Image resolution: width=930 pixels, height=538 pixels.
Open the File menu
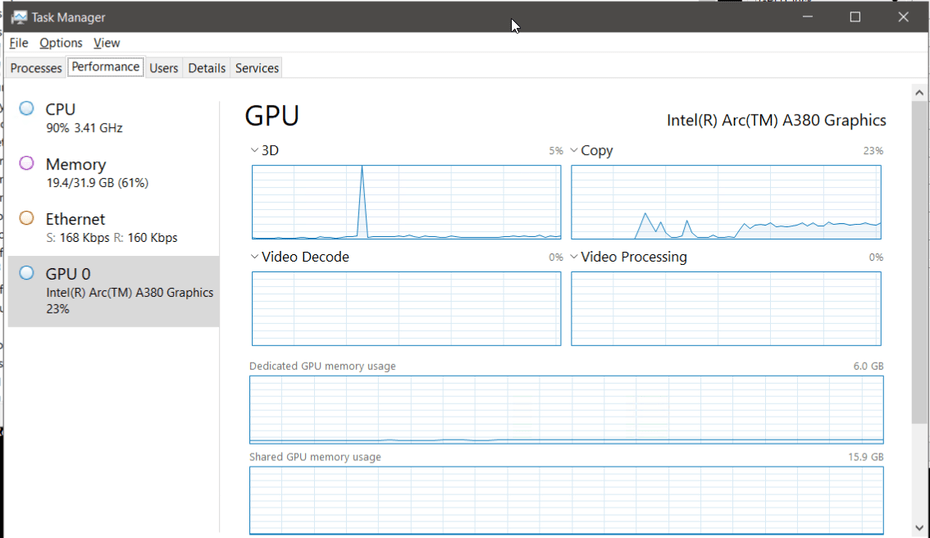[x=18, y=43]
